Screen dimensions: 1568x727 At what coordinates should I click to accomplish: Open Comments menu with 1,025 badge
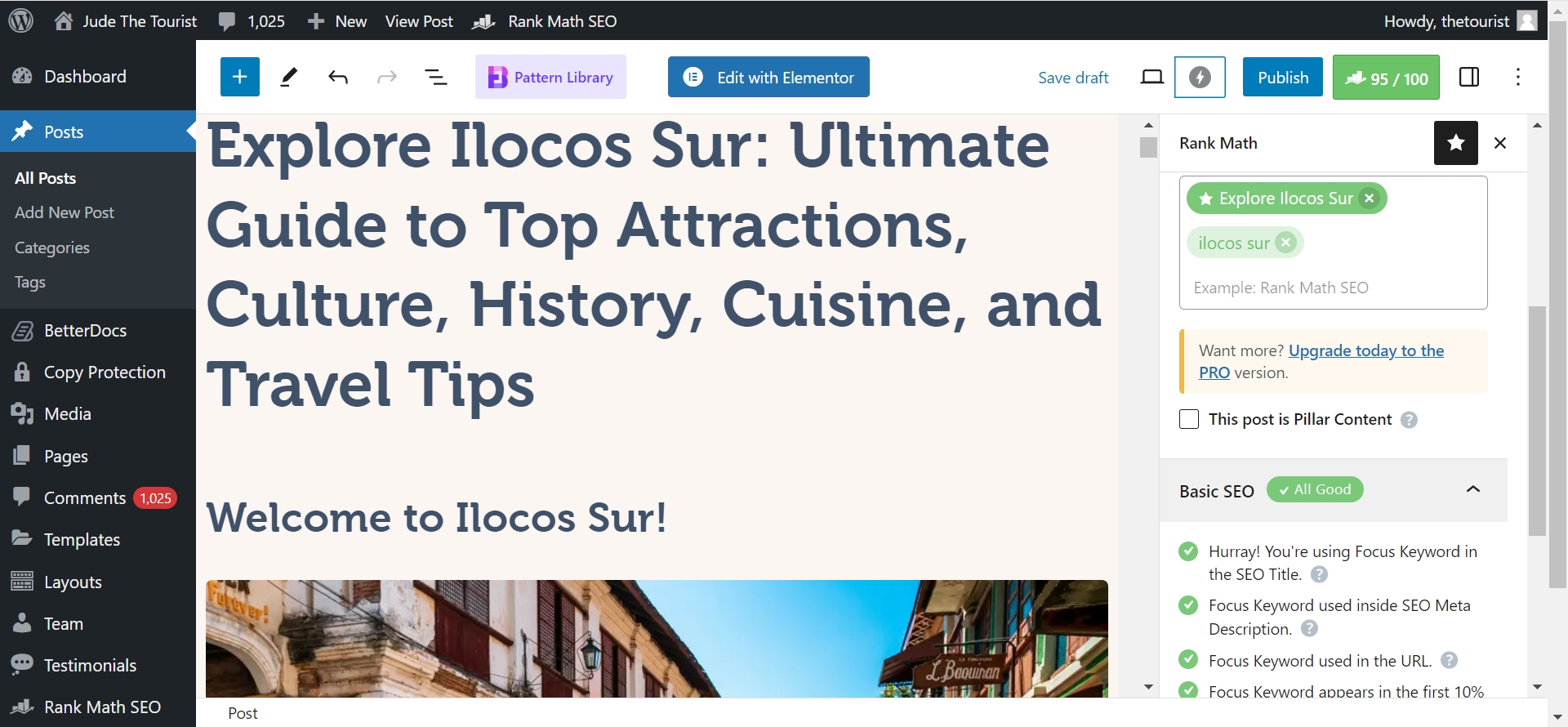(x=98, y=497)
